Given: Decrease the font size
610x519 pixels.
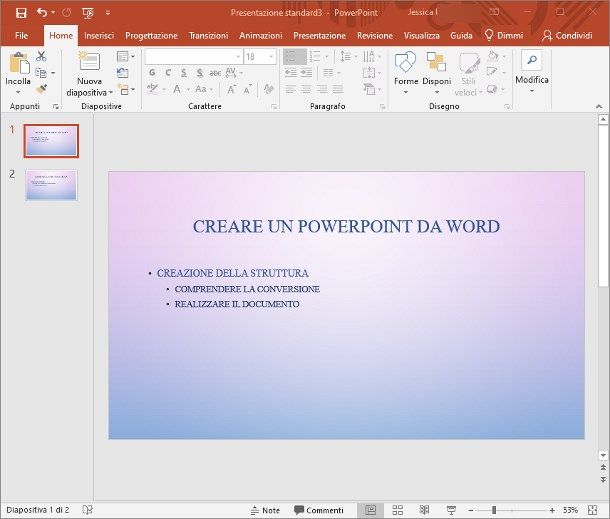Looking at the screenshot, I should (247, 89).
